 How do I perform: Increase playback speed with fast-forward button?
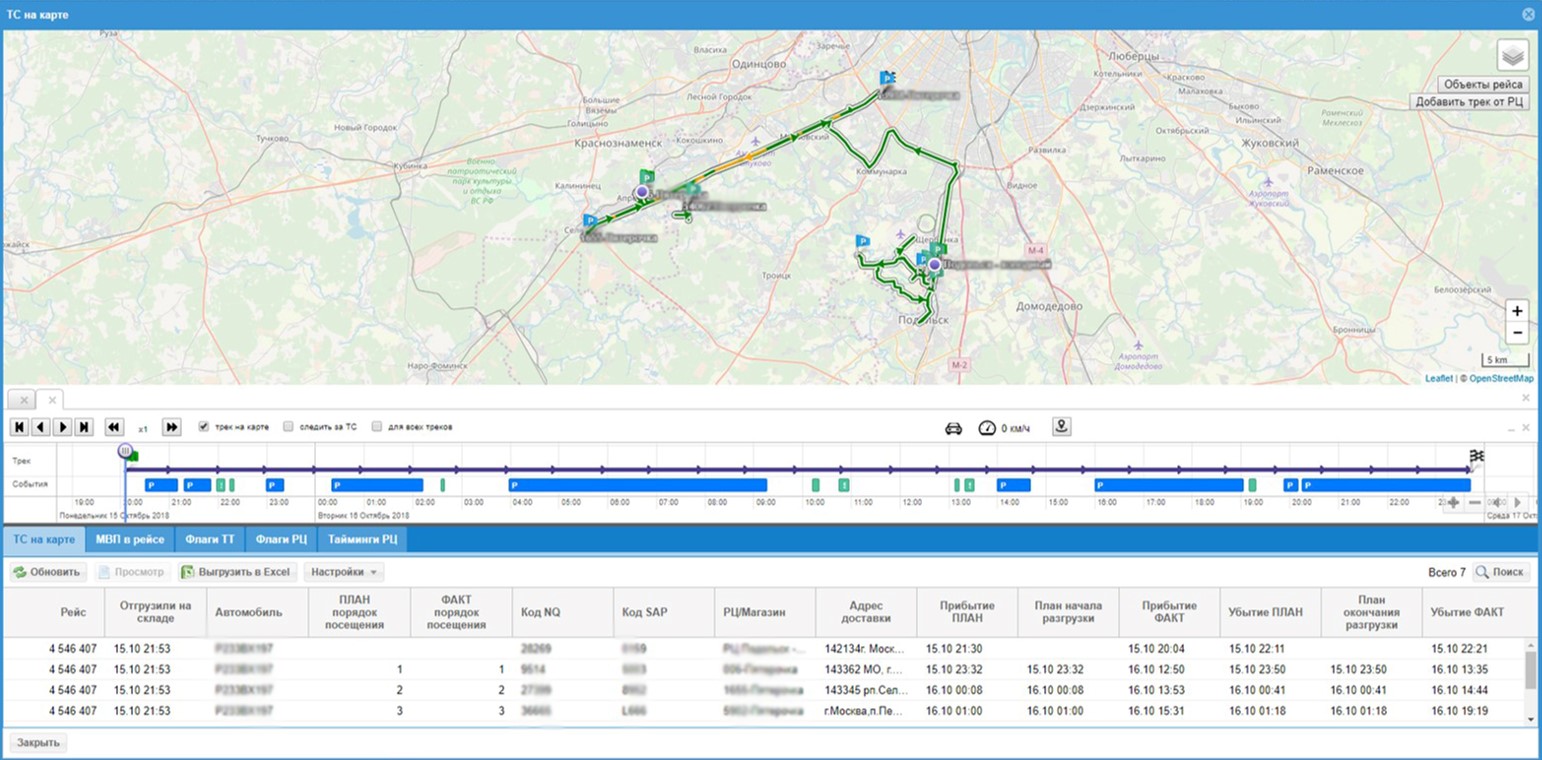tap(172, 427)
